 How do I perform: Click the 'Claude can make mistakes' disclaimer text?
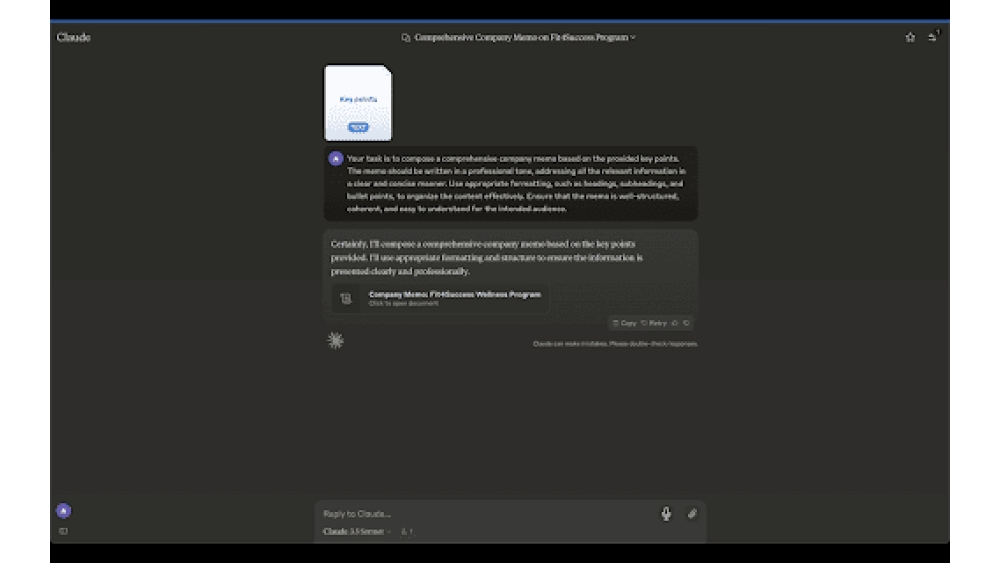(615, 344)
